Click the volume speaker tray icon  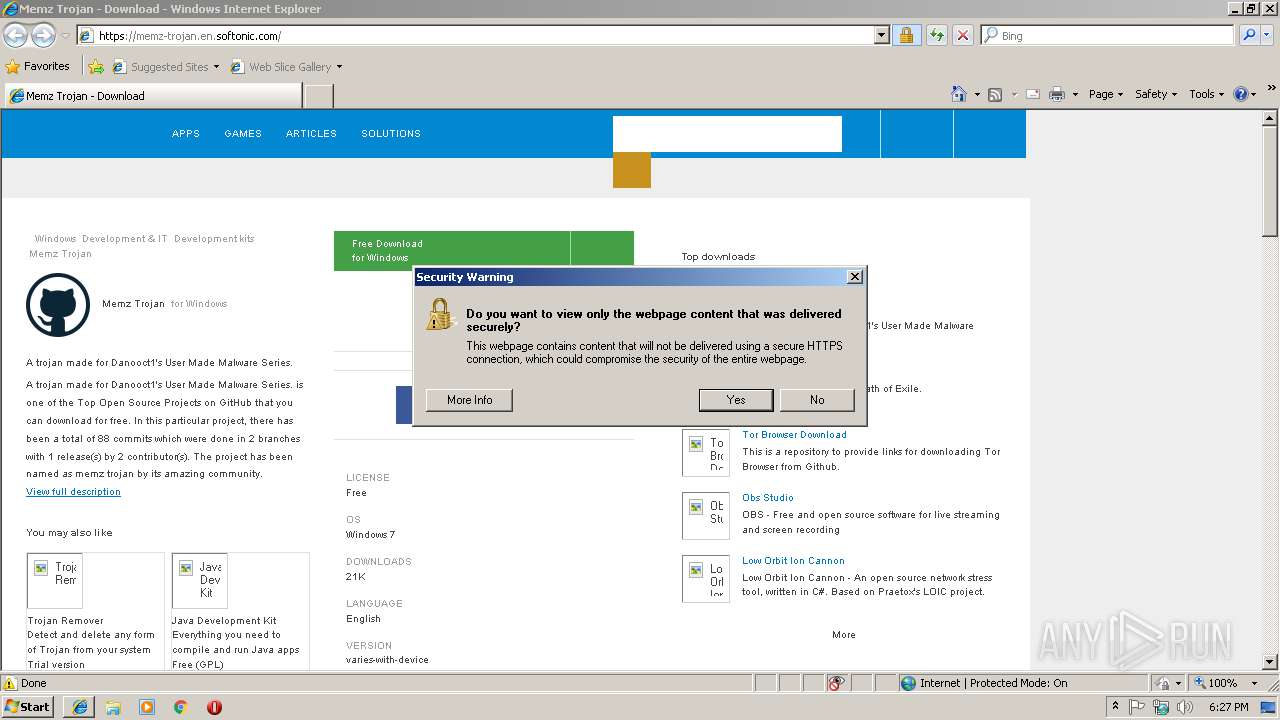tap(1185, 707)
